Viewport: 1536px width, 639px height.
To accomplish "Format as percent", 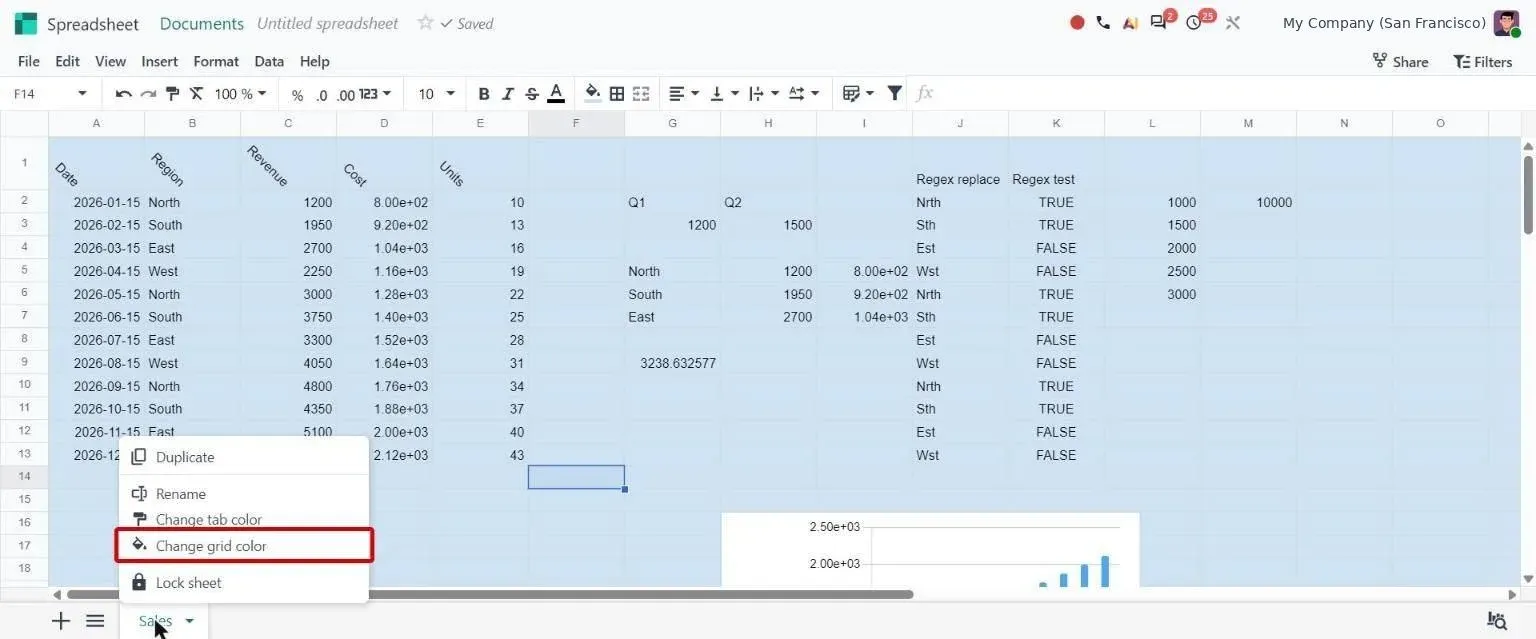I will point(297,95).
